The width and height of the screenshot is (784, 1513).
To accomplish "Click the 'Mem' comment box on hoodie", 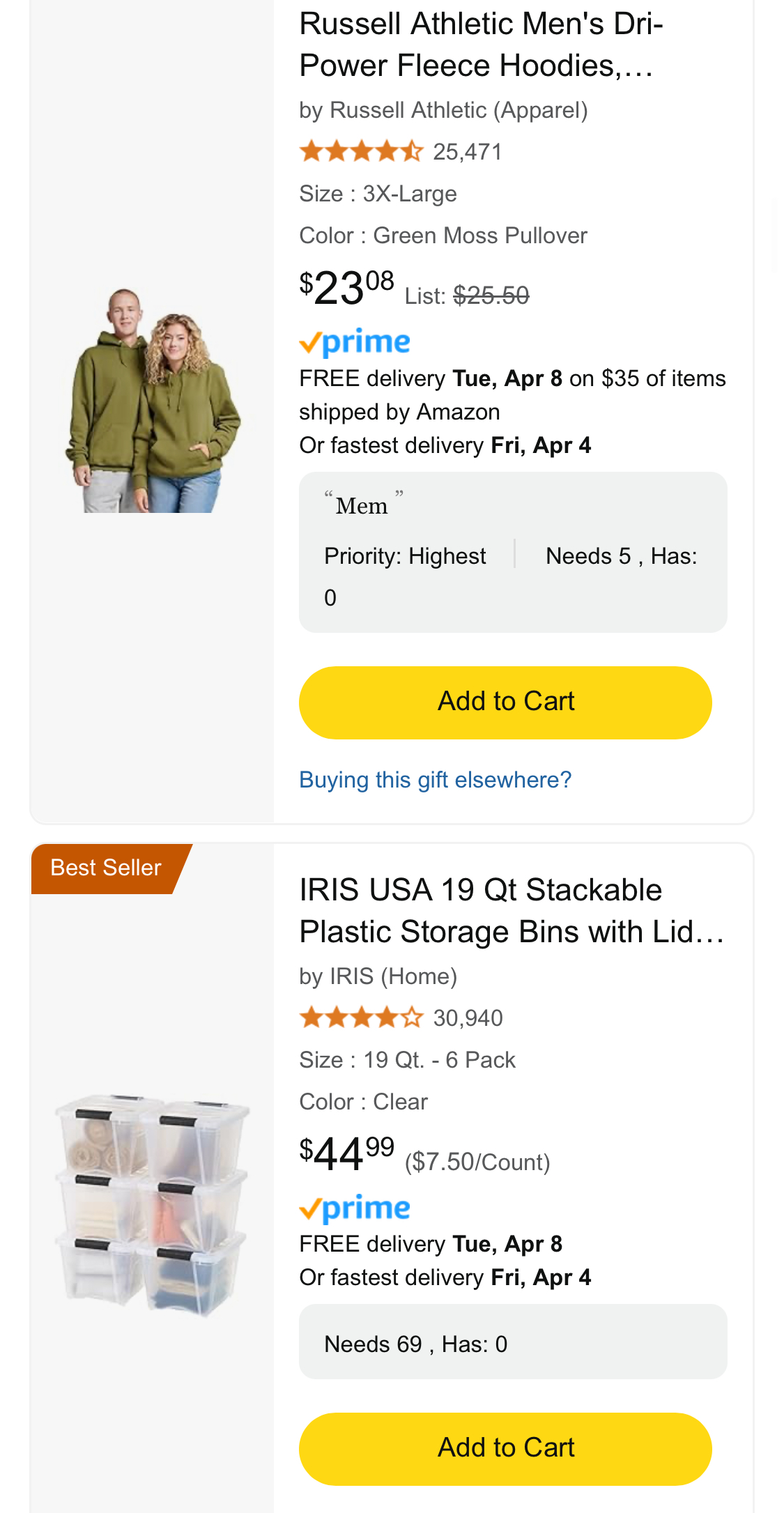I will (513, 553).
